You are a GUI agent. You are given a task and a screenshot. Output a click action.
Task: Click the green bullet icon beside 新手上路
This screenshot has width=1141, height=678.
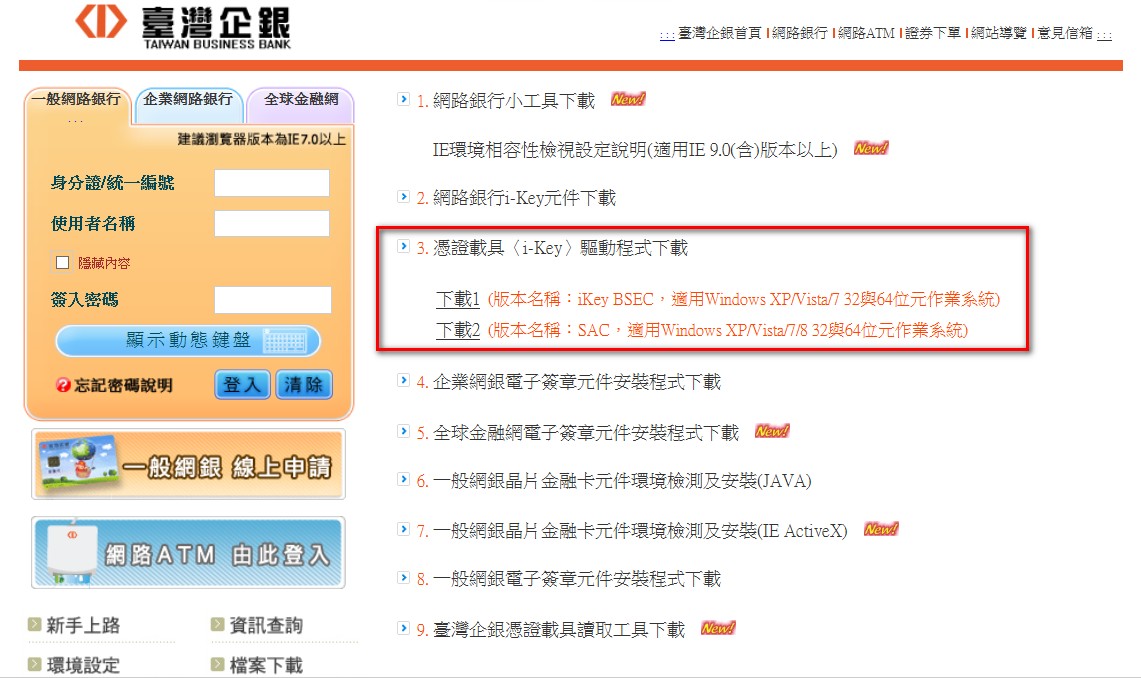[35, 625]
